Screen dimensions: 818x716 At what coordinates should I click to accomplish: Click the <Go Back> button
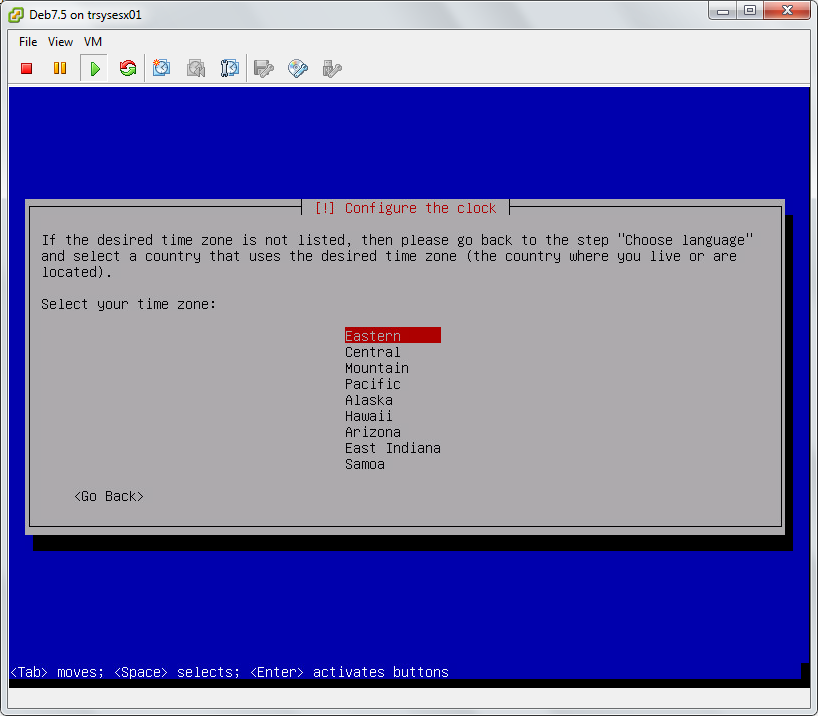[109, 496]
